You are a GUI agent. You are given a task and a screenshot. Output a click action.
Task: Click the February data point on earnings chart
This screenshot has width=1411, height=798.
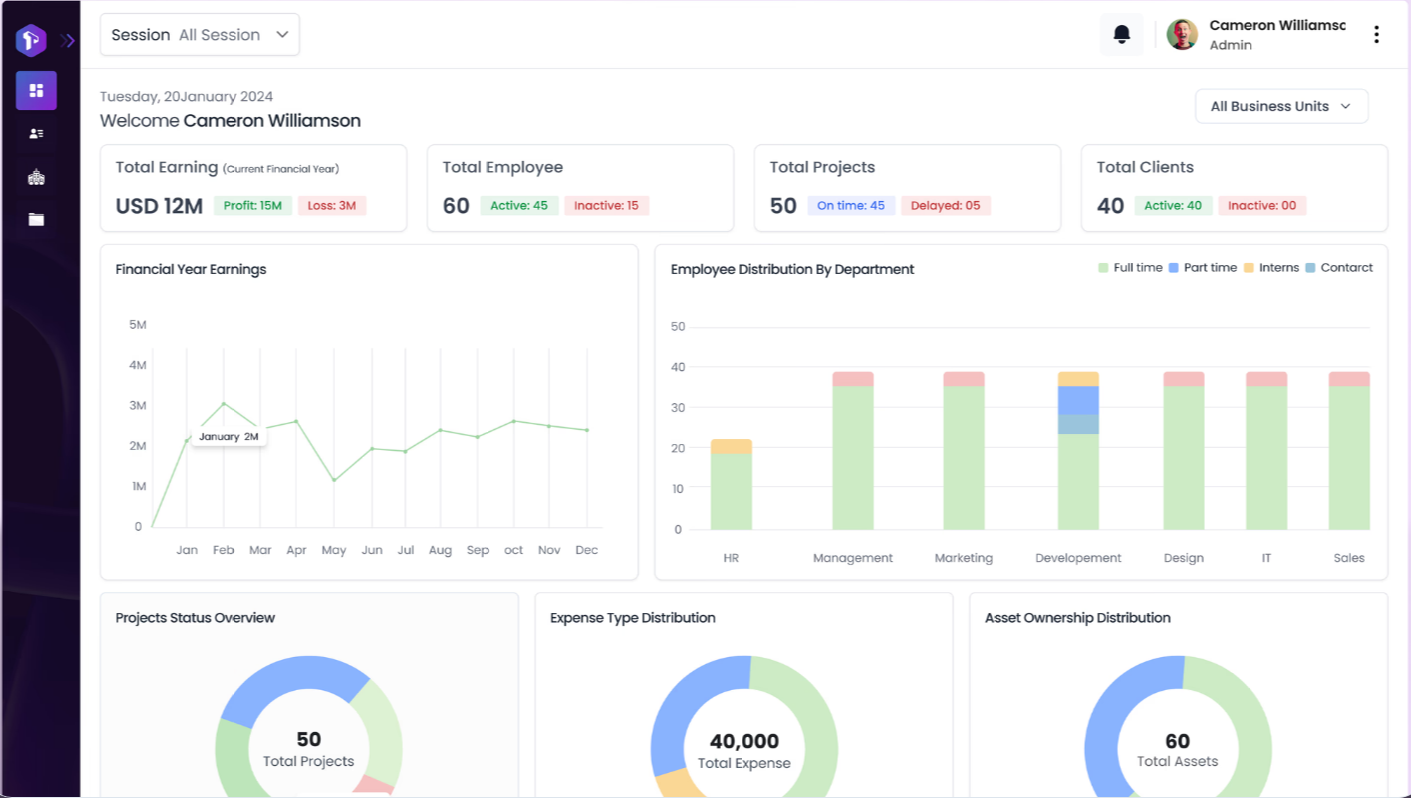pyautogui.click(x=224, y=403)
